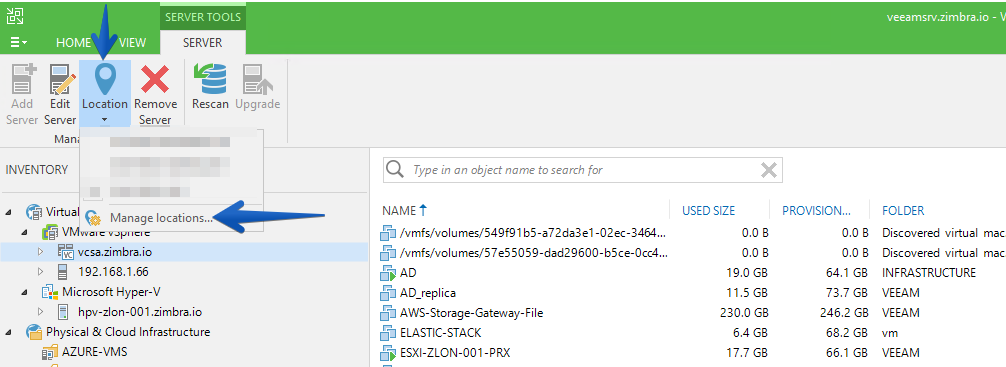Switch to the VIEW ribbon tab
The width and height of the screenshot is (1006, 367).
132,43
